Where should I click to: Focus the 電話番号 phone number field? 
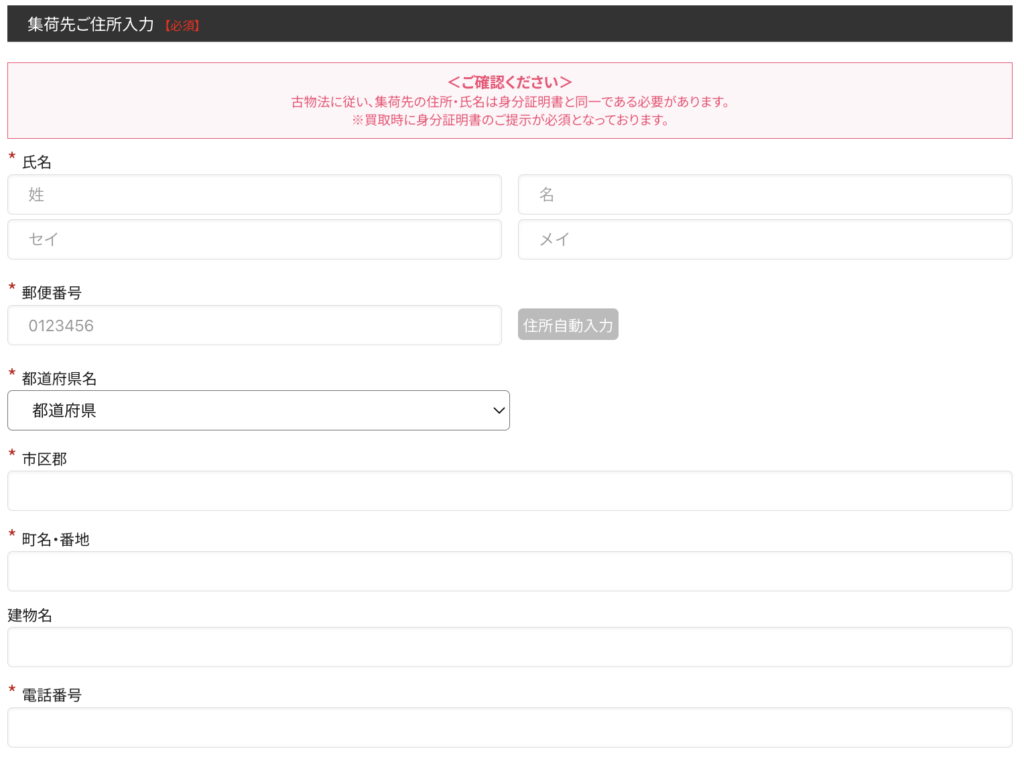509,728
